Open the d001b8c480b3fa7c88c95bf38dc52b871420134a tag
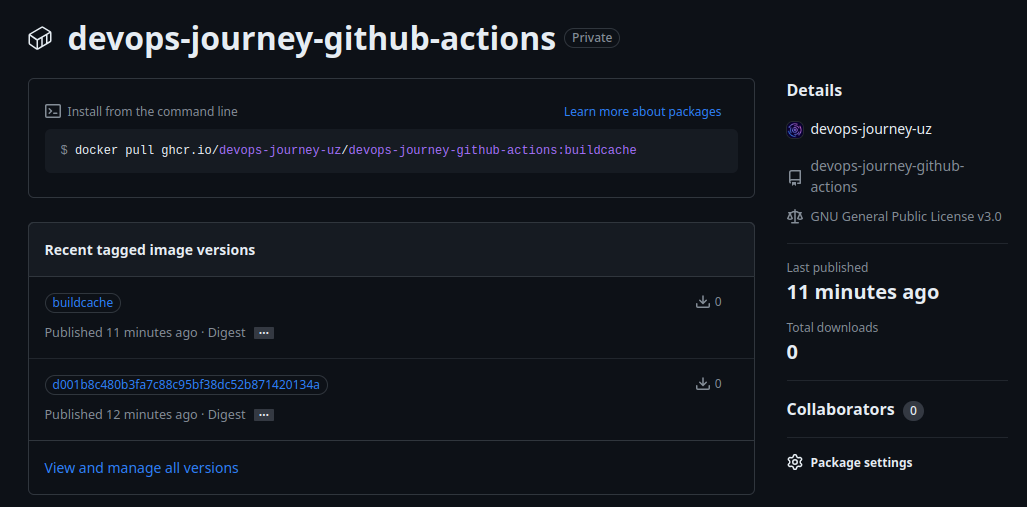This screenshot has height=507, width=1027. click(186, 385)
